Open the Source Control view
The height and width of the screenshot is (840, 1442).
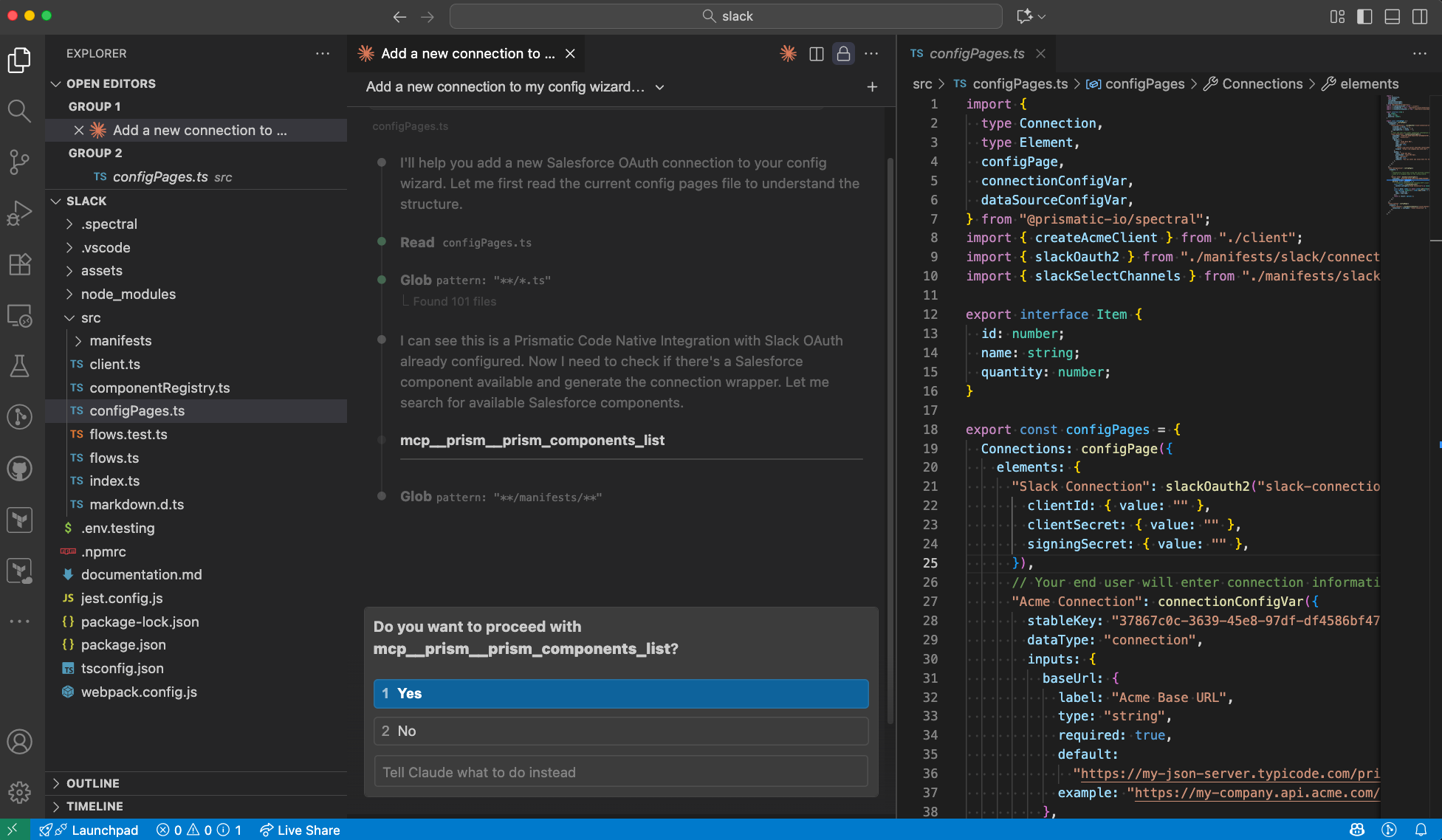[19, 162]
